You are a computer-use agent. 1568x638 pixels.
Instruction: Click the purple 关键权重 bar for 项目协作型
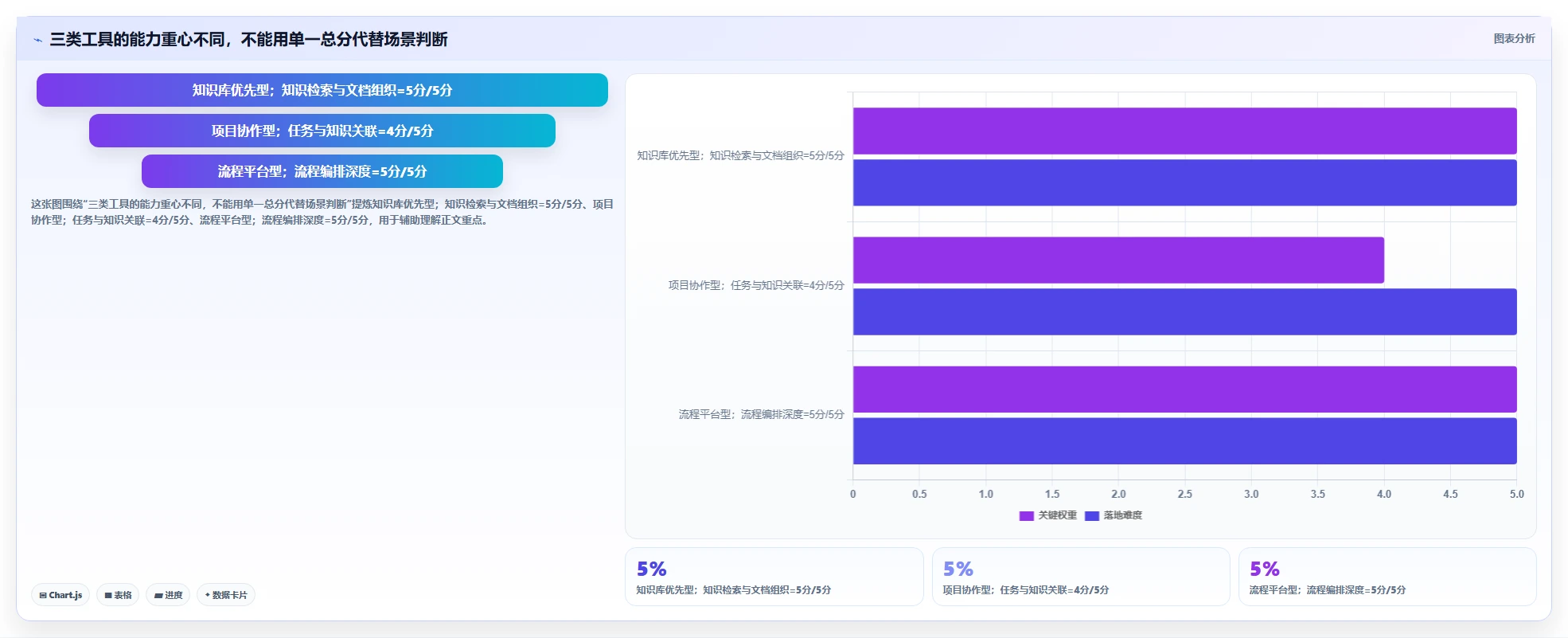[x=1118, y=260]
